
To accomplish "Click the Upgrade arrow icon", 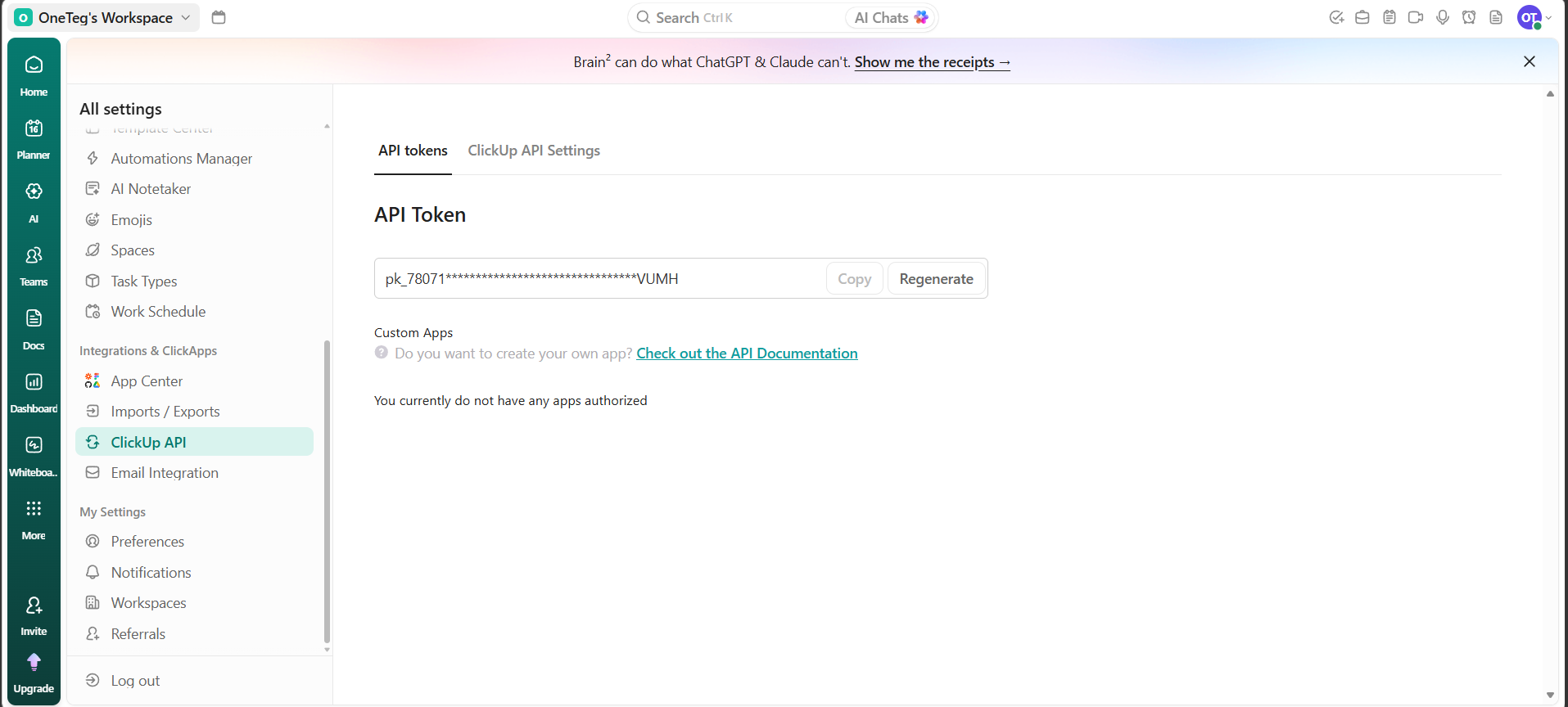I will tap(34, 662).
